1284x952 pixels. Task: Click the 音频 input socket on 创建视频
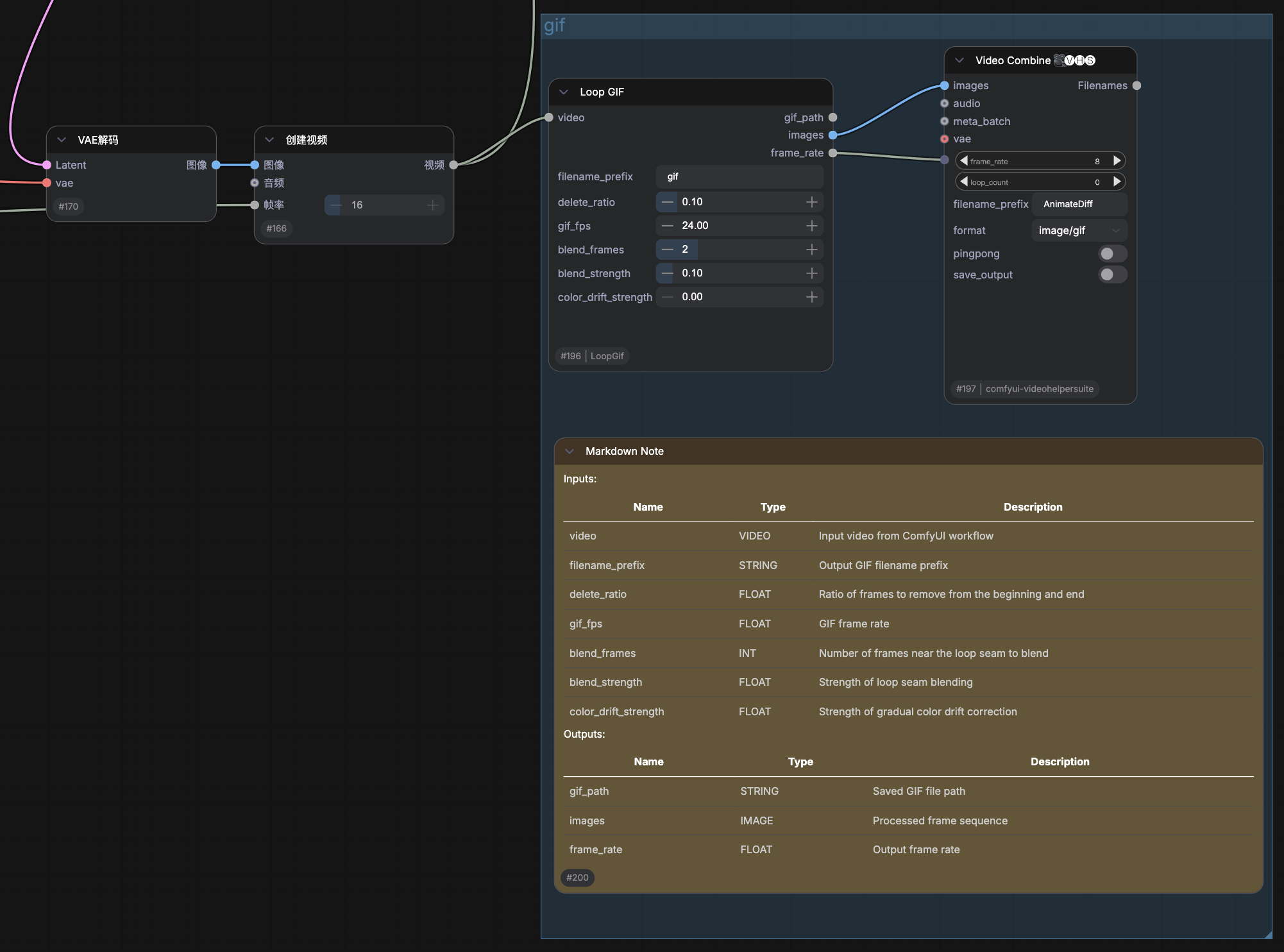click(255, 183)
